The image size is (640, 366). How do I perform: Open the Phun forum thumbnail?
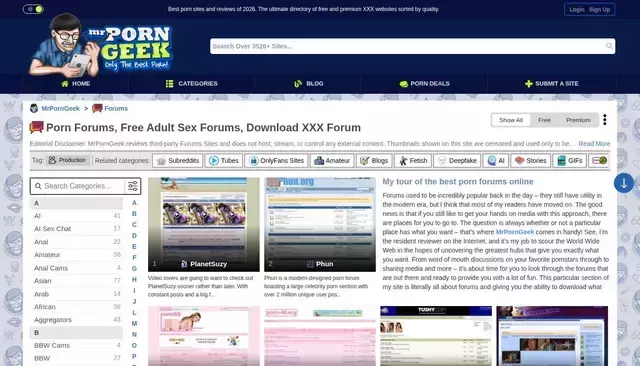320,224
